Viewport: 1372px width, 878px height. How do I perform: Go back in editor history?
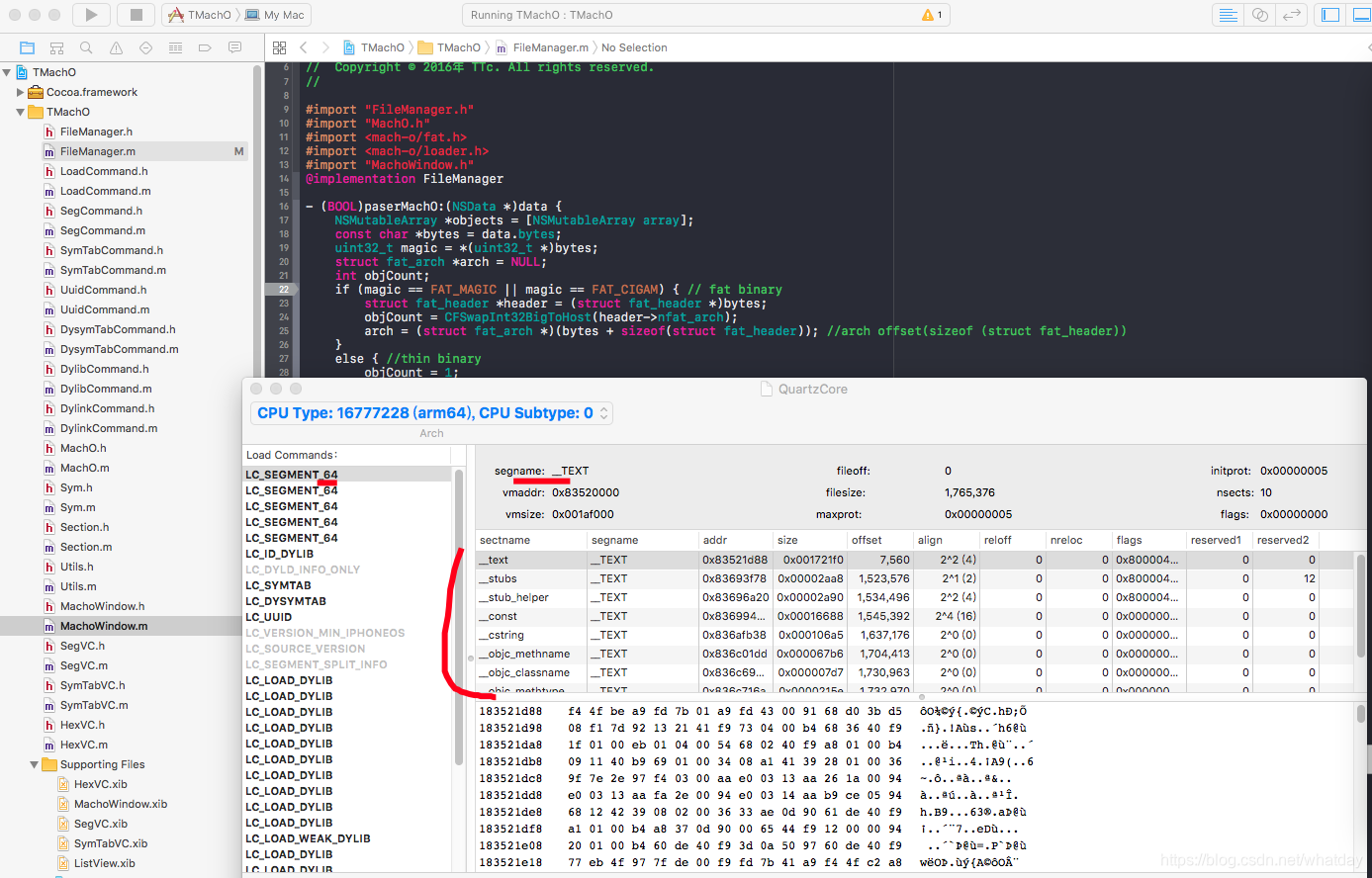[x=303, y=47]
